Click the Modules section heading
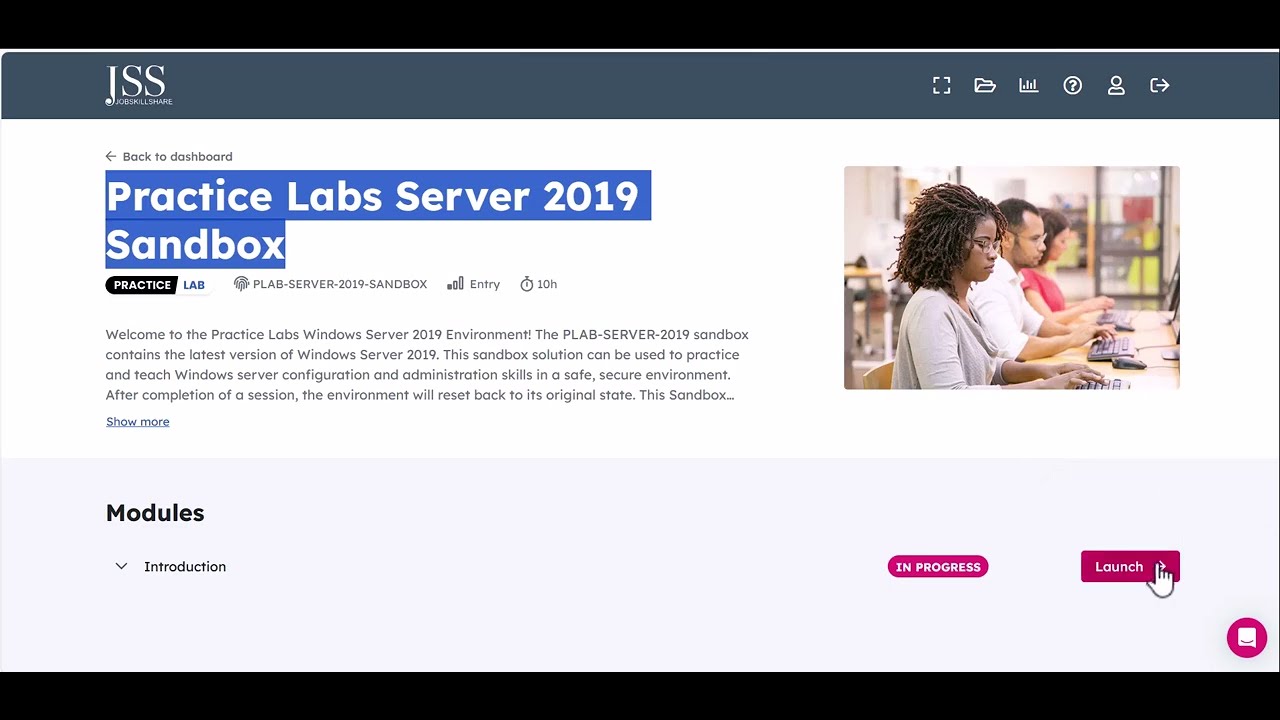This screenshot has width=1280, height=720. click(155, 513)
